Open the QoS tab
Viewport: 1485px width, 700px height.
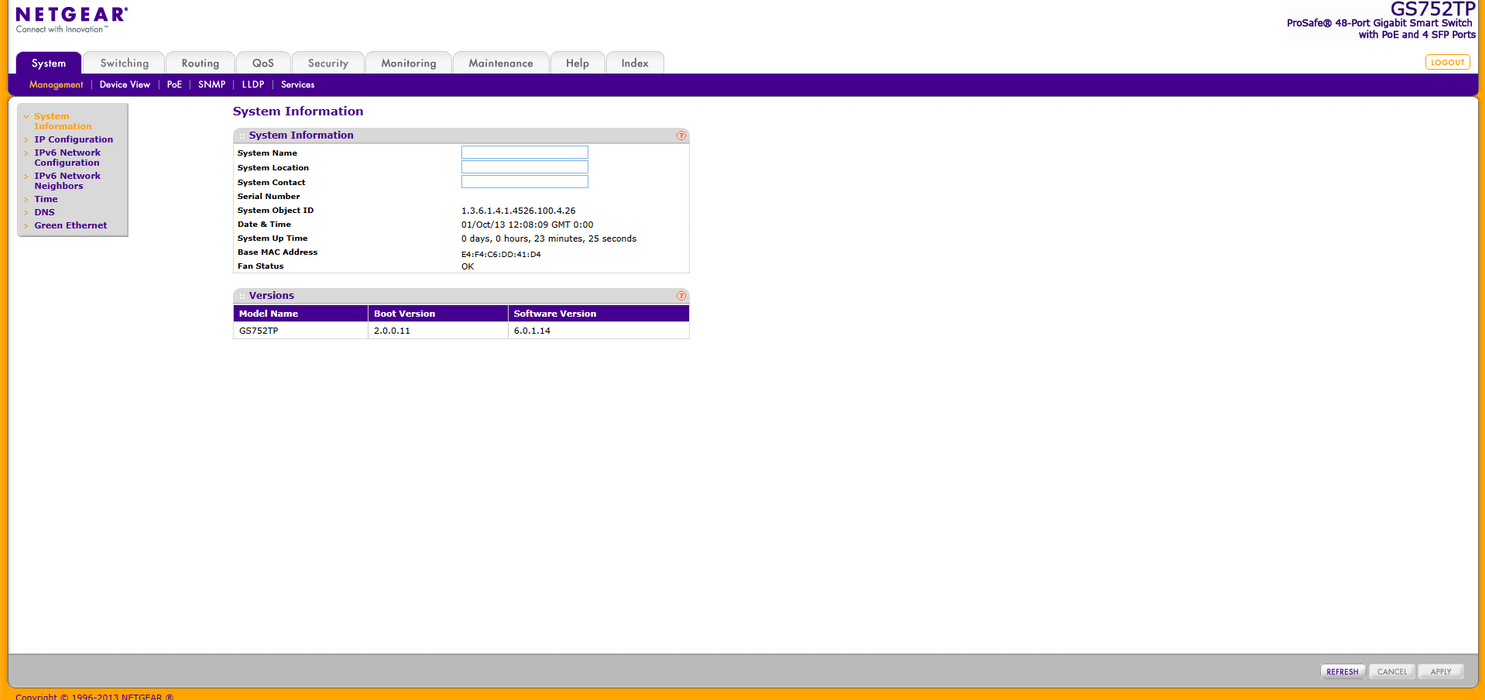263,63
